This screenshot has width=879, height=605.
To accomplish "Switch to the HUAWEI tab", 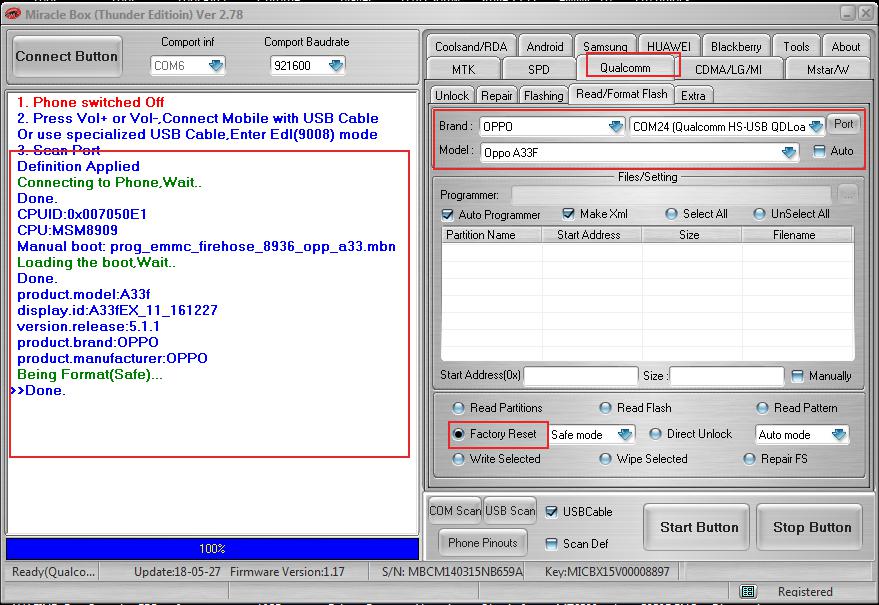I will pyautogui.click(x=669, y=47).
